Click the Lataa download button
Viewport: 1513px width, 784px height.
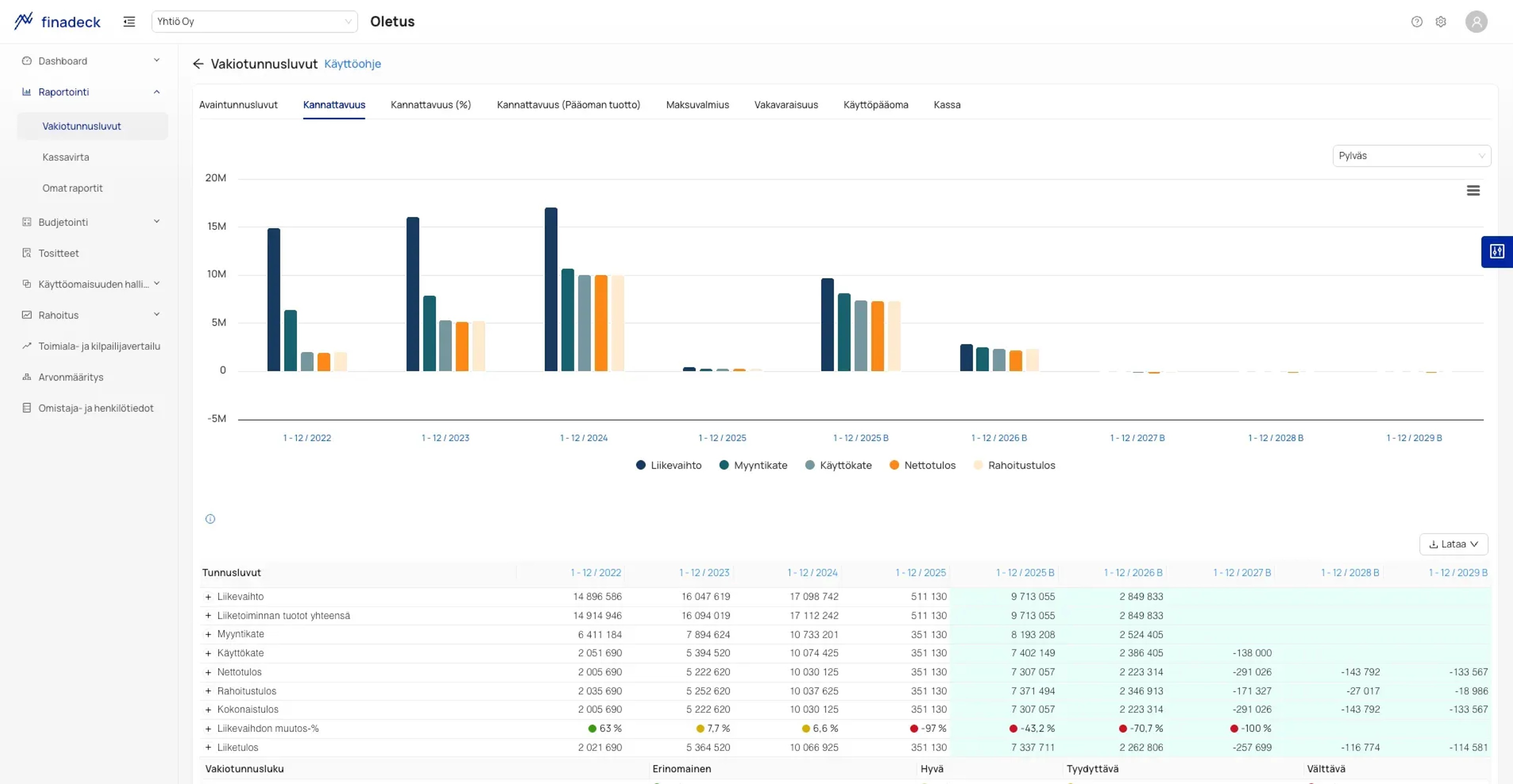(1453, 544)
